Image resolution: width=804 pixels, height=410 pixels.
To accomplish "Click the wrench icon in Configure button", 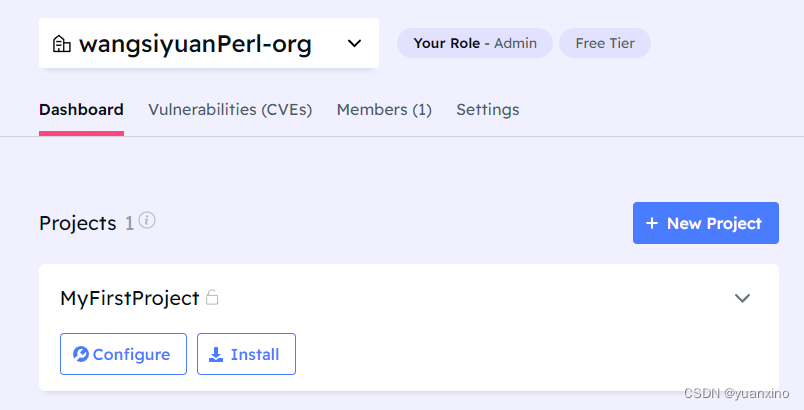I will [x=81, y=354].
